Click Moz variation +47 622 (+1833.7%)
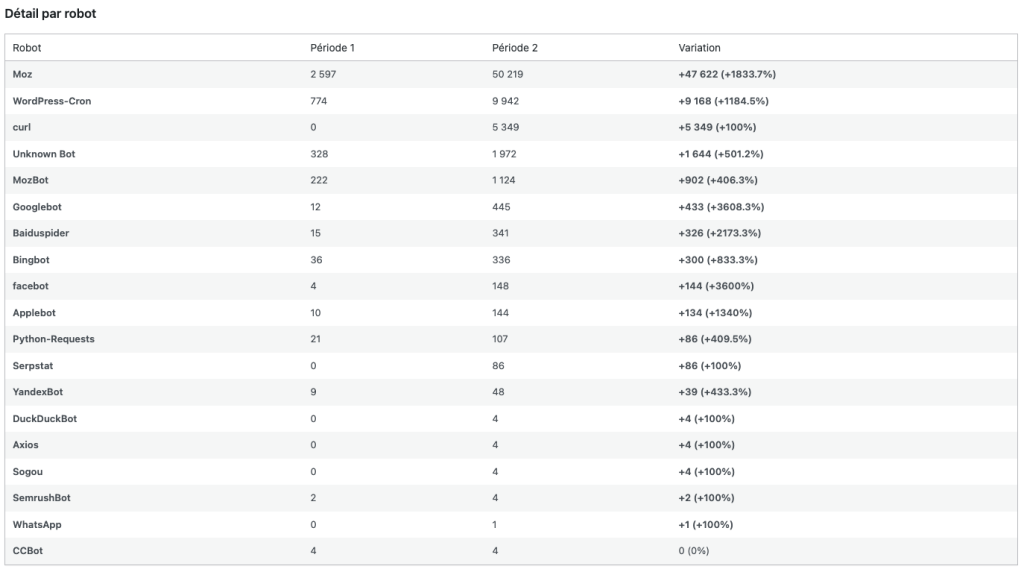This screenshot has width=1024, height=569. coord(727,74)
